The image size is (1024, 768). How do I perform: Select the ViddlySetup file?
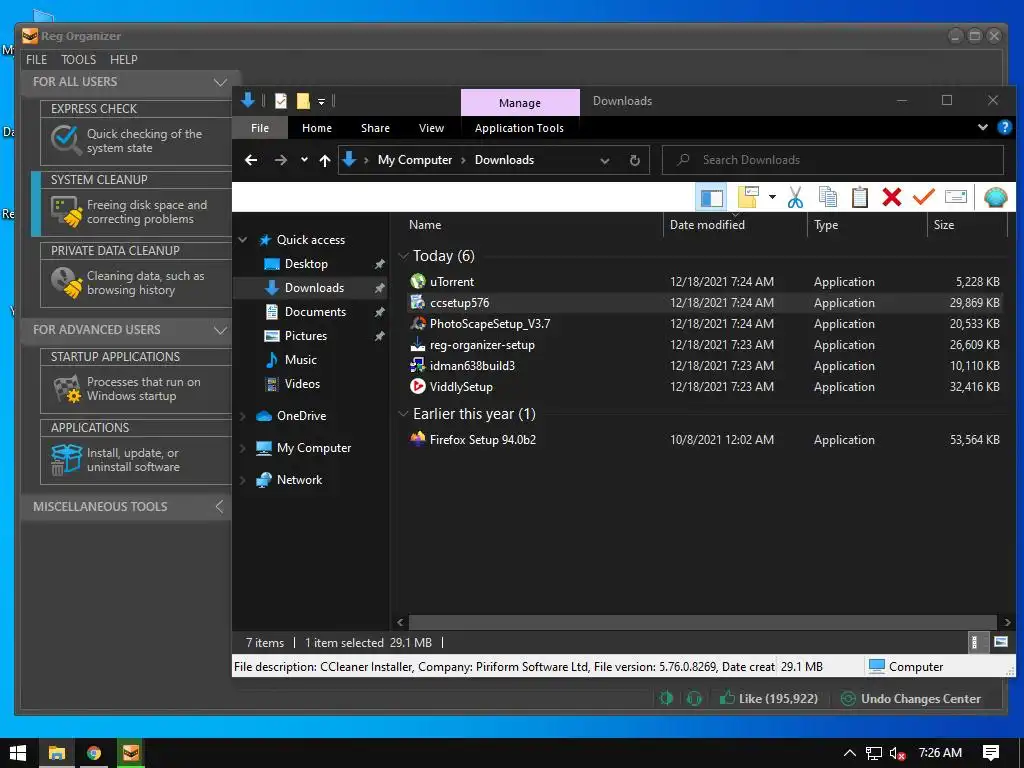(704, 386)
